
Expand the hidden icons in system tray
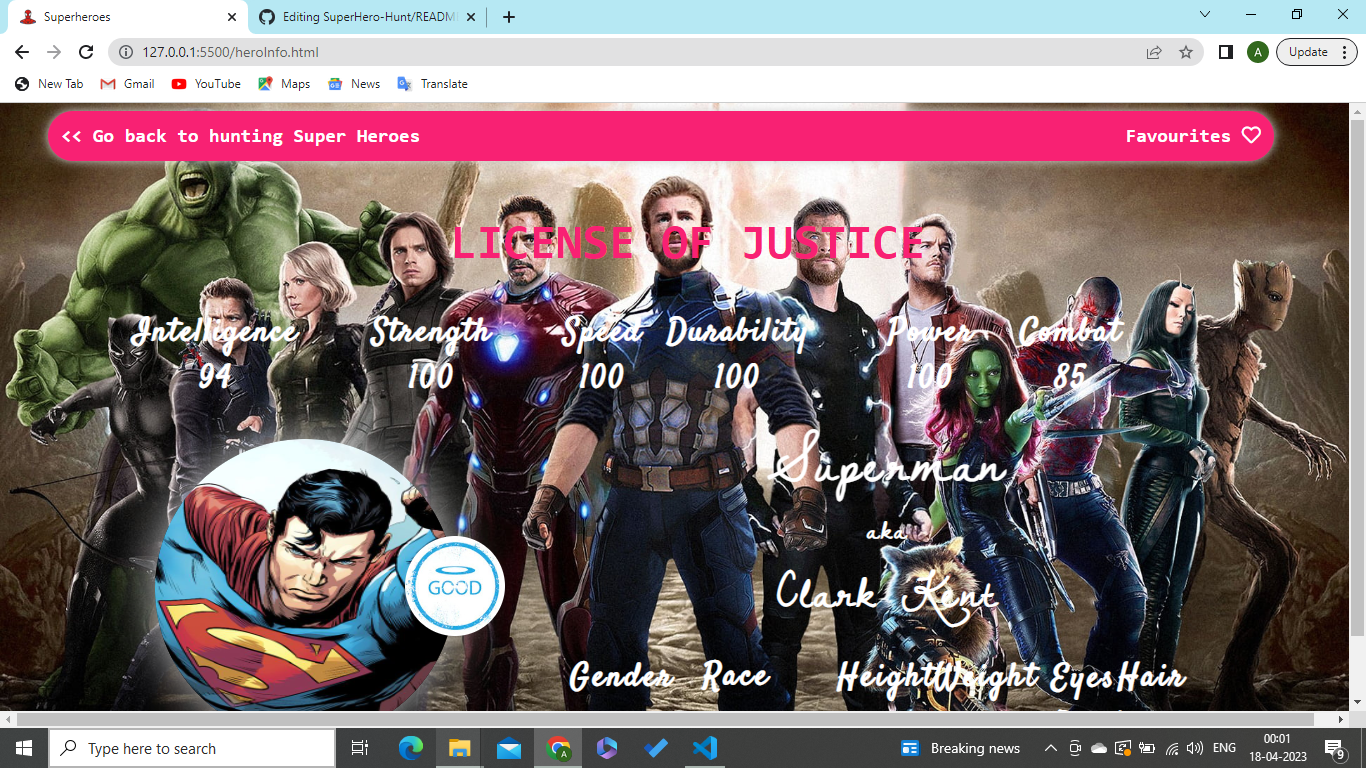click(x=1050, y=747)
